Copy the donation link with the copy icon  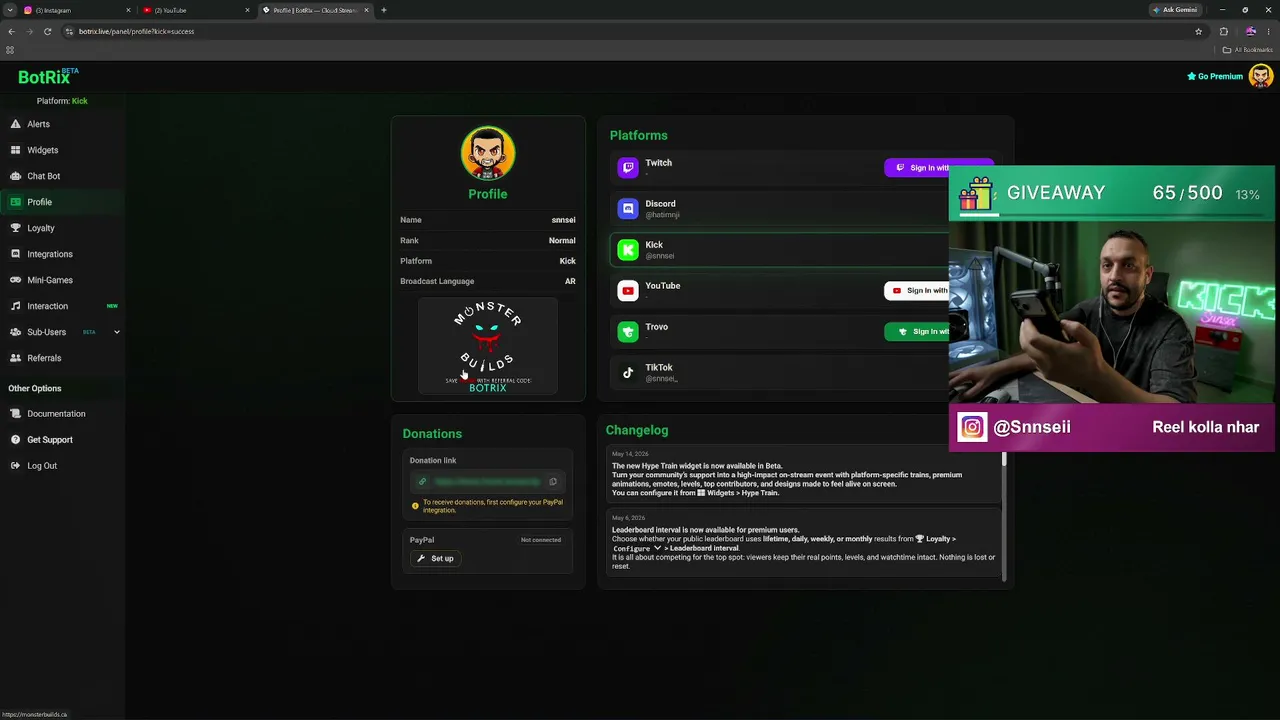(553, 482)
